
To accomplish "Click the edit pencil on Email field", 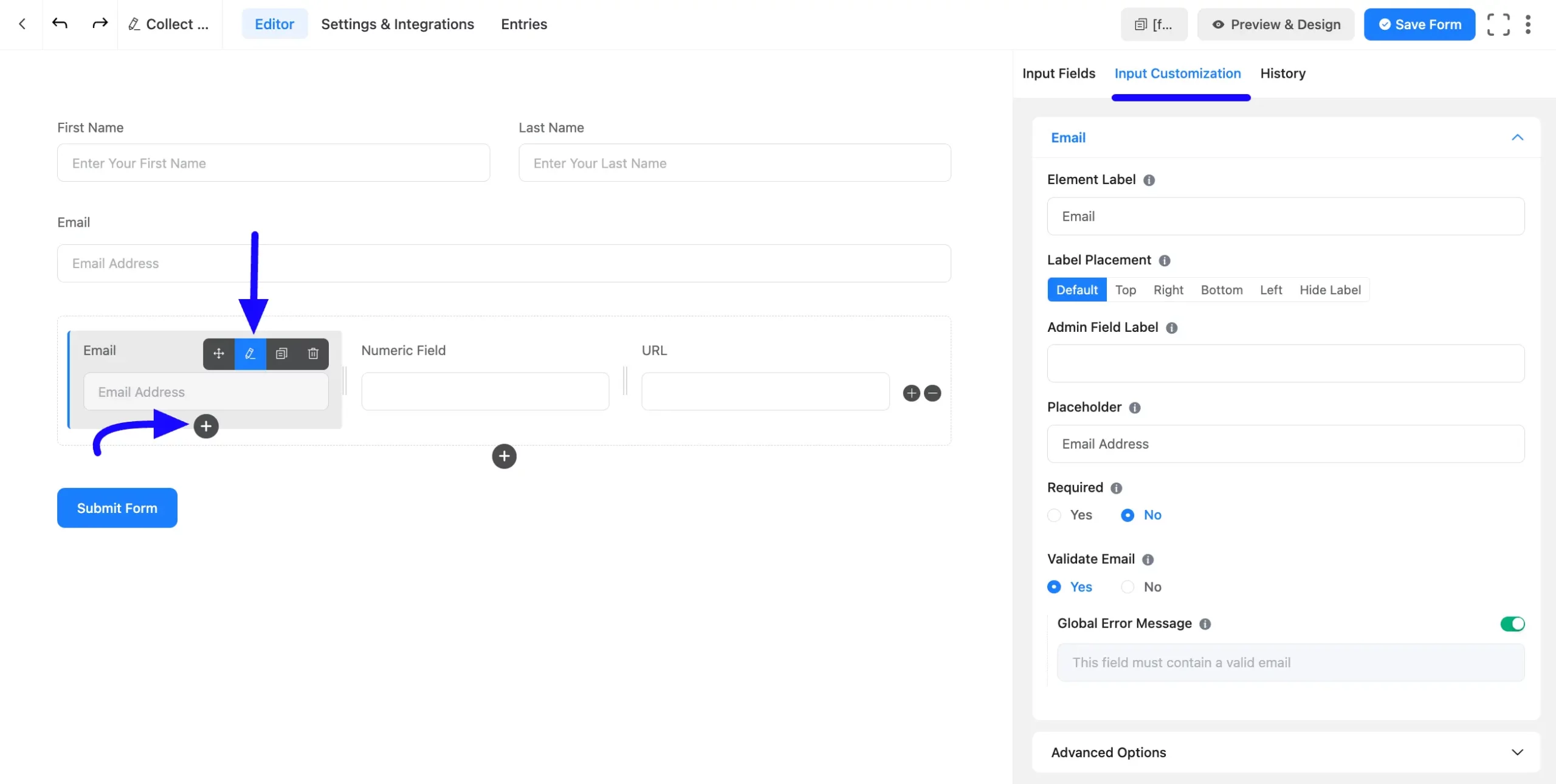I will click(250, 354).
